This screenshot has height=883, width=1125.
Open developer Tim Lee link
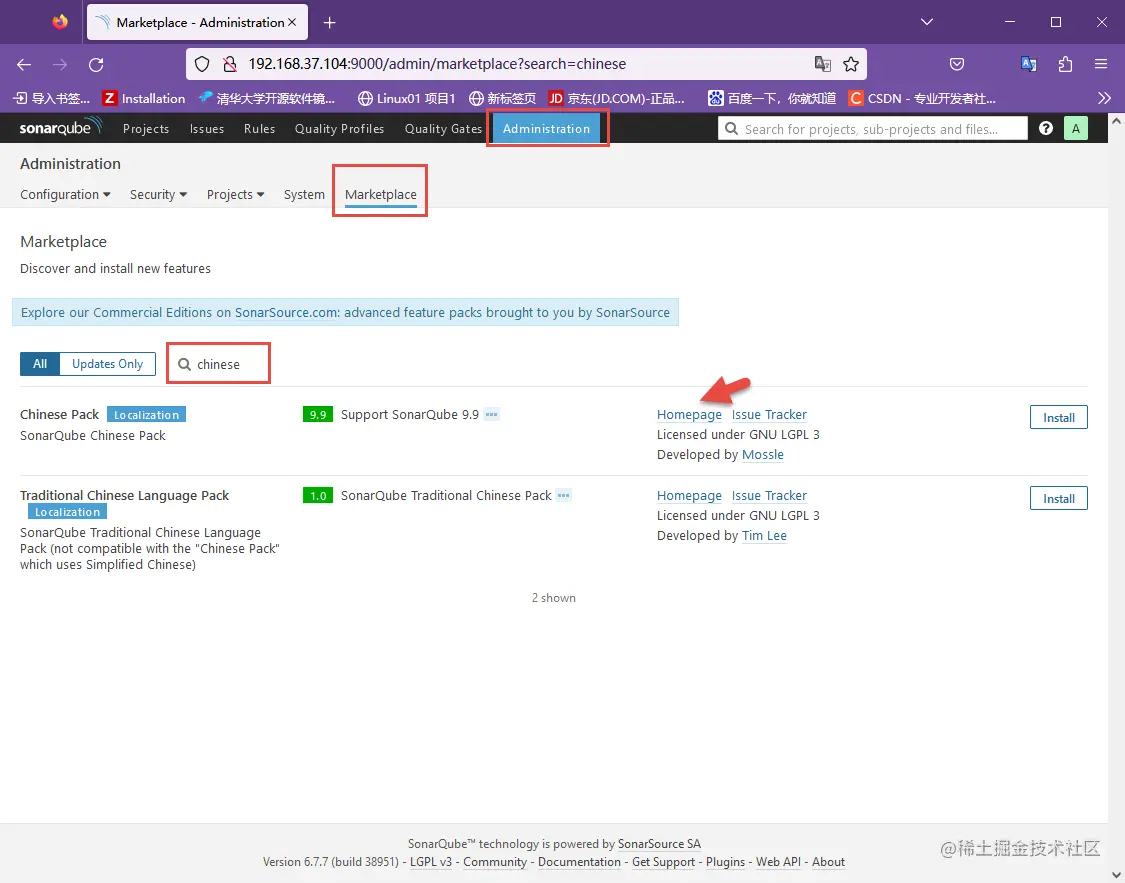764,536
